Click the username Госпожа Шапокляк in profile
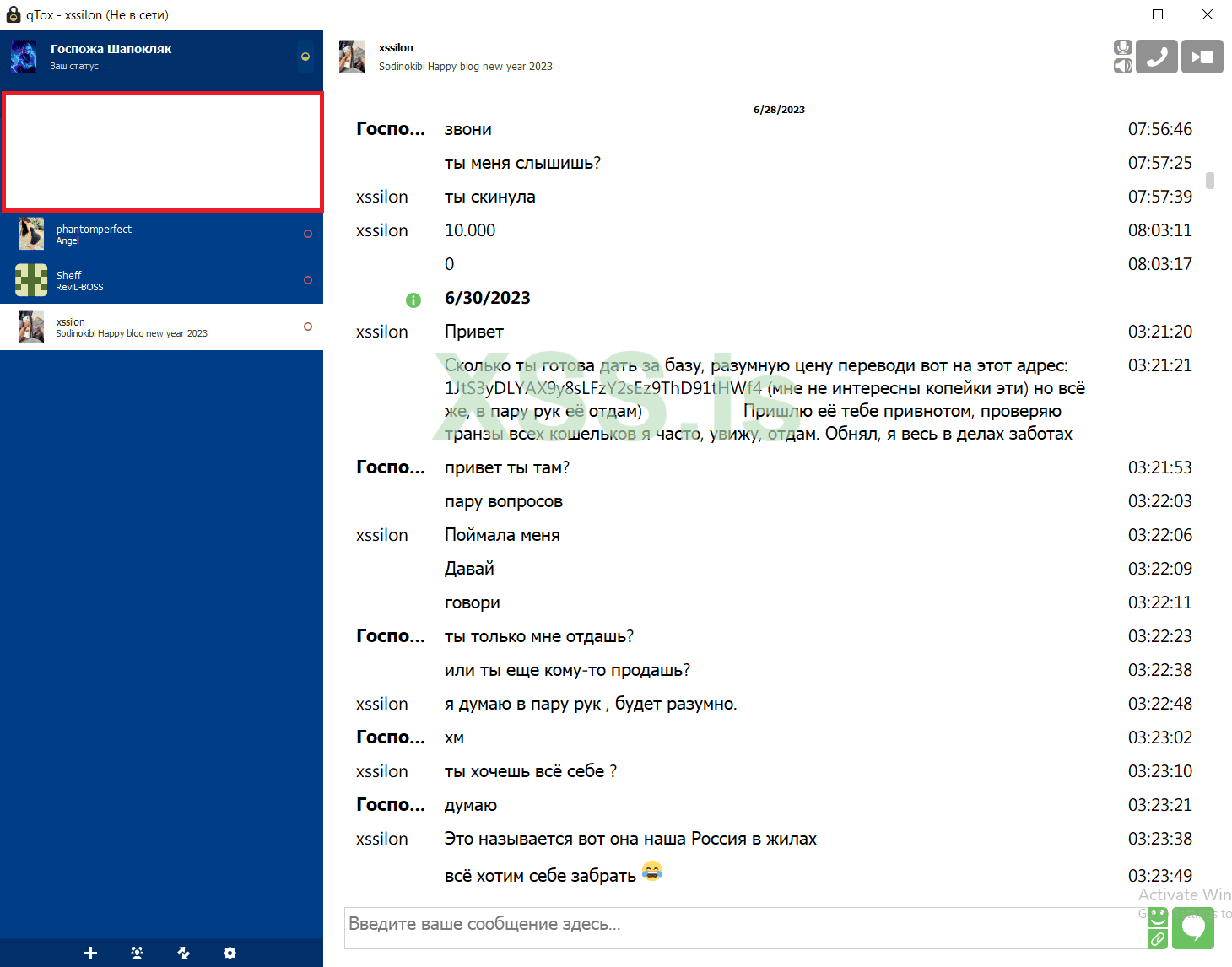The height and width of the screenshot is (967, 1232). (x=111, y=49)
